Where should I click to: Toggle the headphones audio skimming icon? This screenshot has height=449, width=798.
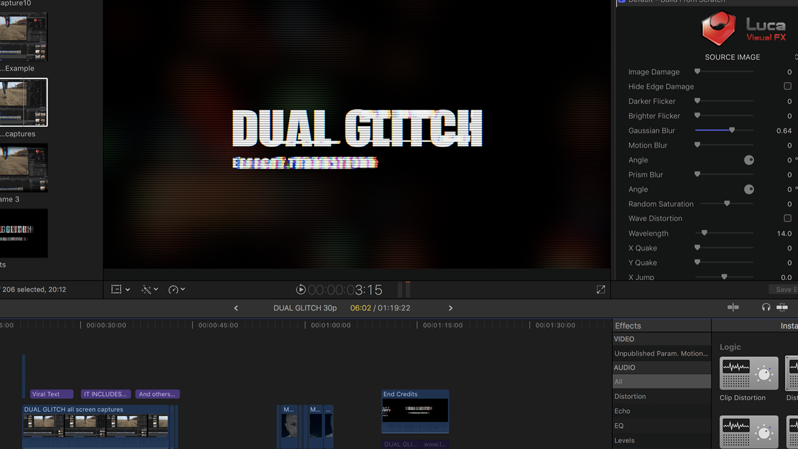(x=766, y=308)
